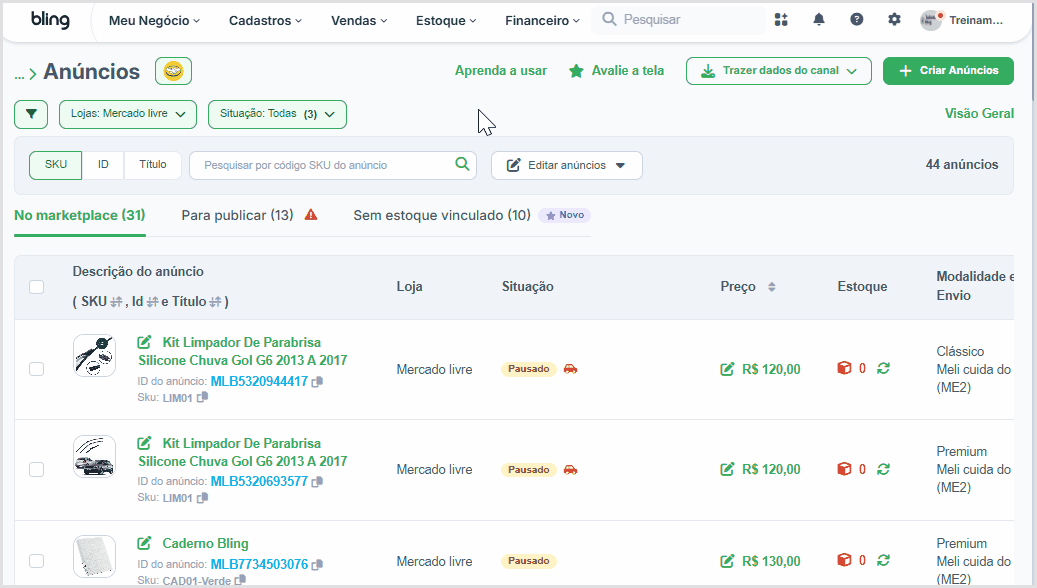Open the help question mark icon

coord(856,20)
